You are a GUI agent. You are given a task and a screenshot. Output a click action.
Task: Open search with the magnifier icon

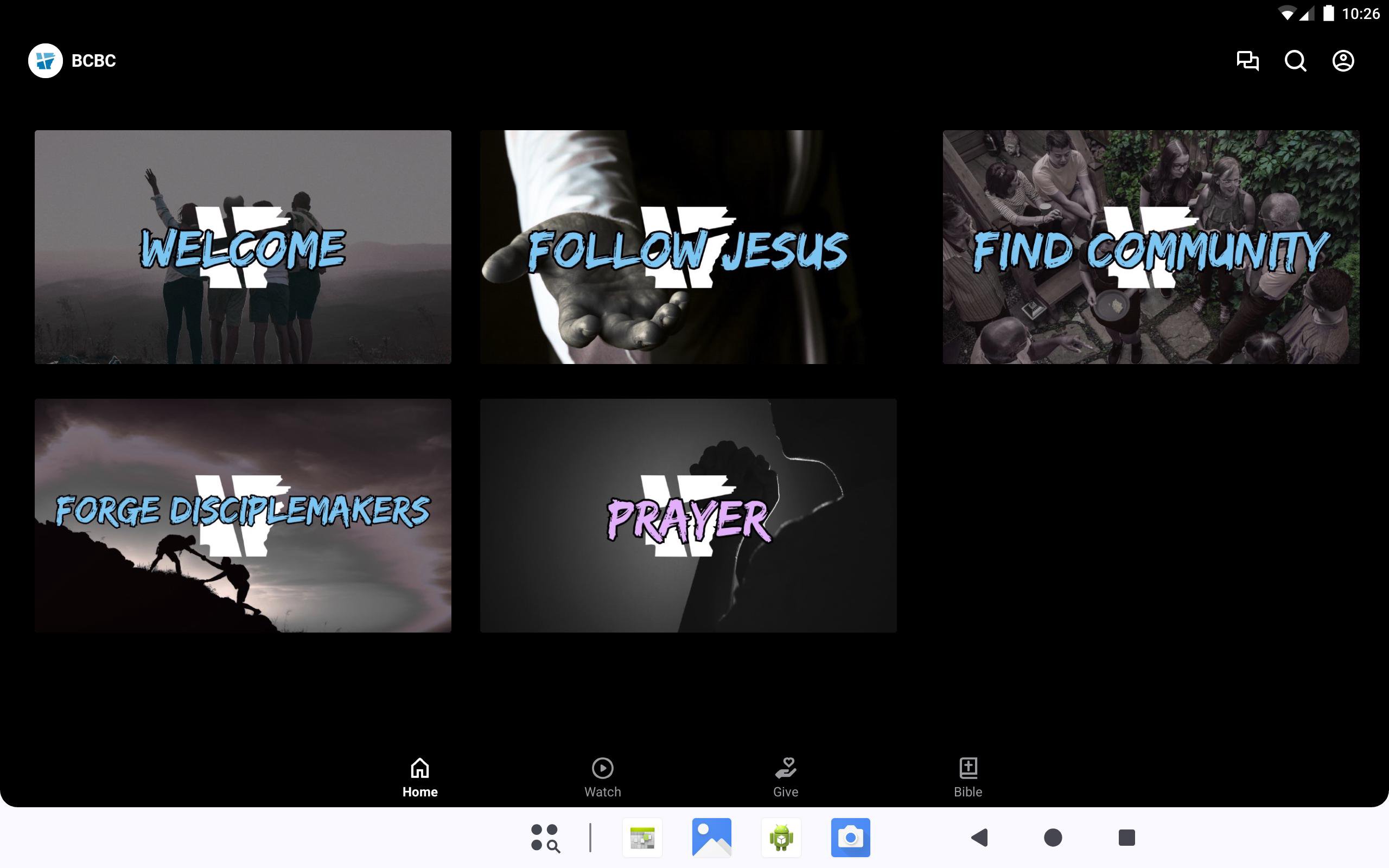pos(1295,61)
